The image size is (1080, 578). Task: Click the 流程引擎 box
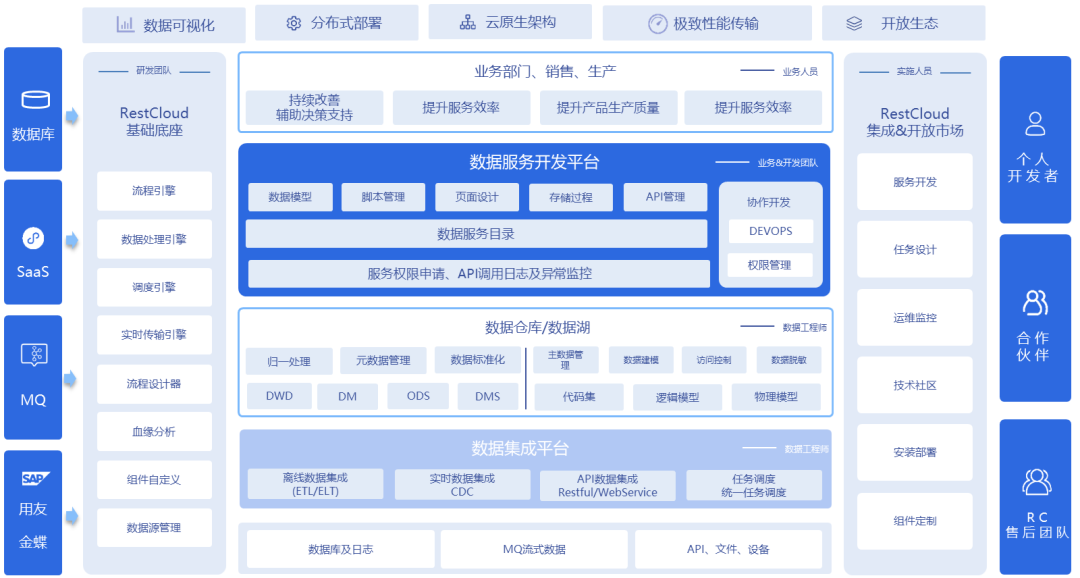tap(154, 191)
